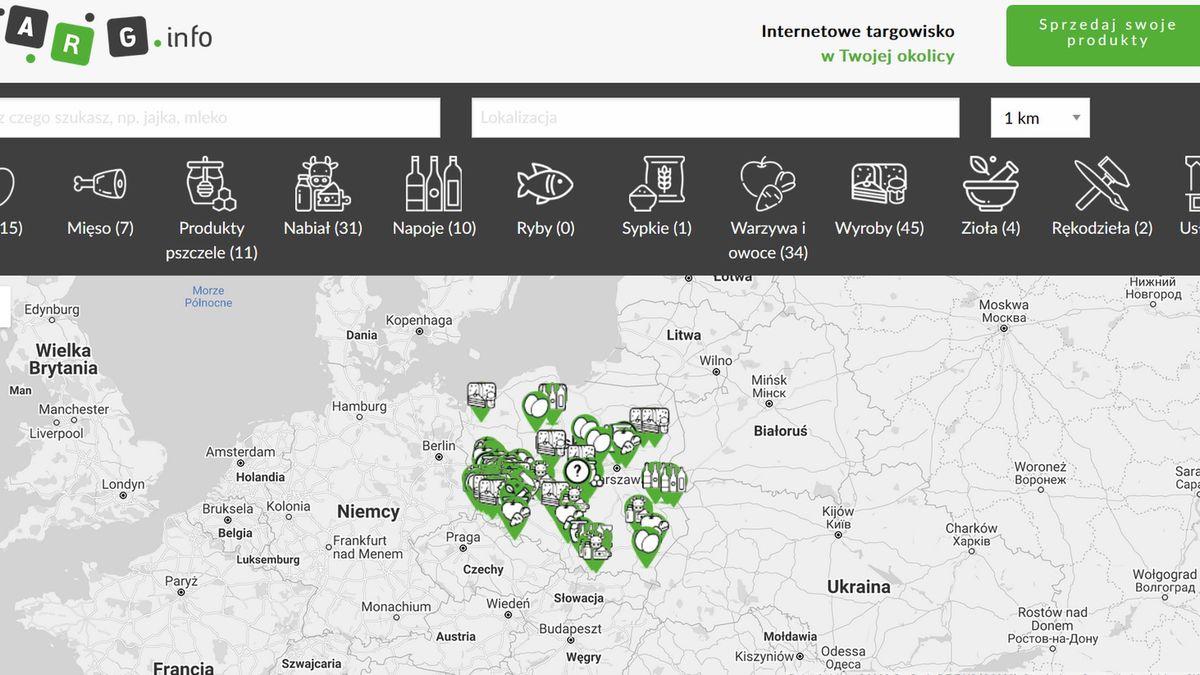
Task: Expand the partially visible Usługi category
Action: pyautogui.click(x=1190, y=200)
